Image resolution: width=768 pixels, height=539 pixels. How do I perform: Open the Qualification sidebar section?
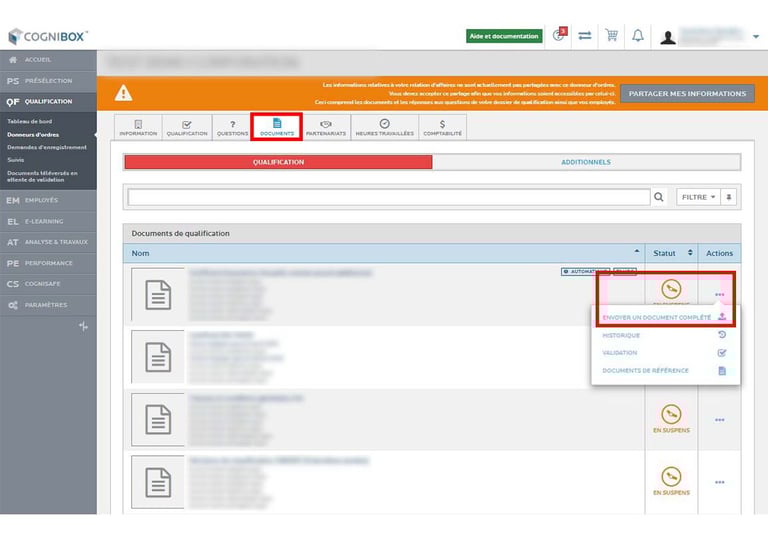tap(48, 101)
